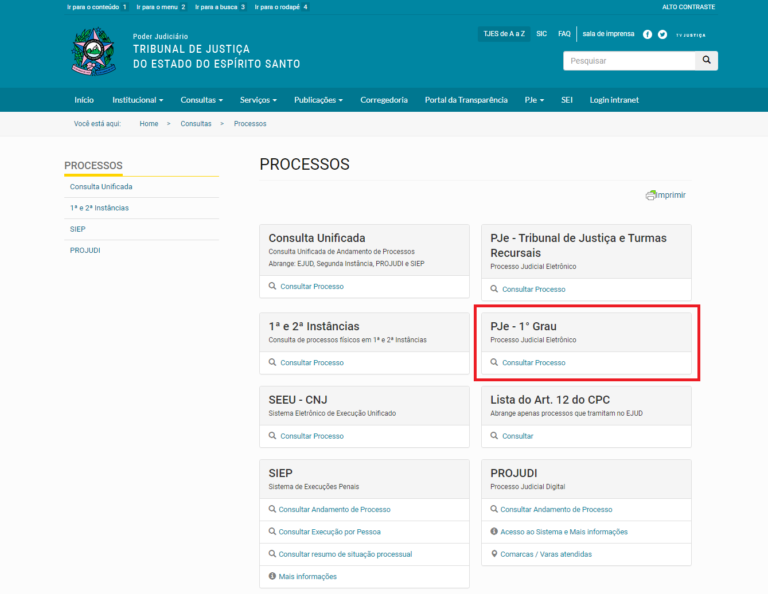
Task: Click magnifier icon beside Consultar Execução por Pessoa
Action: click(272, 531)
